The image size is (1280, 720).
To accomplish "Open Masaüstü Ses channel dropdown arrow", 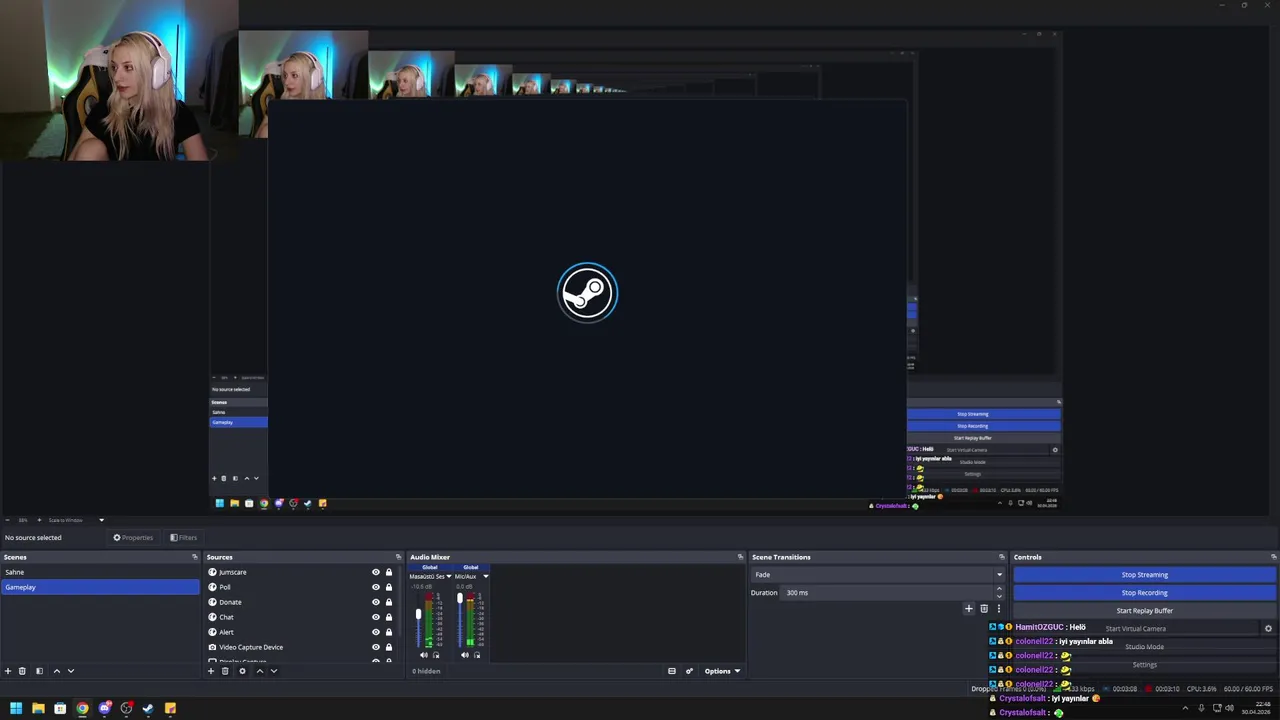I will pos(449,577).
